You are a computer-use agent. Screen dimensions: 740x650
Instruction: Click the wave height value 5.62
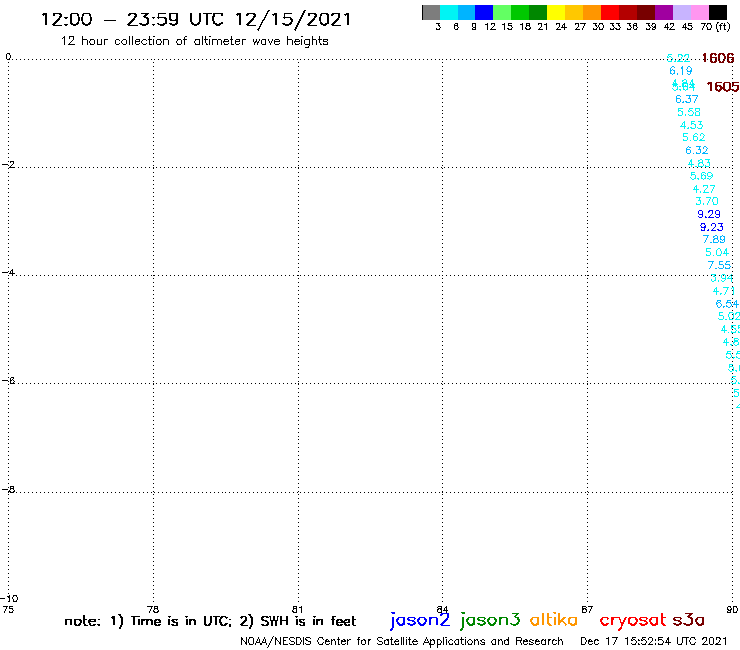pos(694,137)
